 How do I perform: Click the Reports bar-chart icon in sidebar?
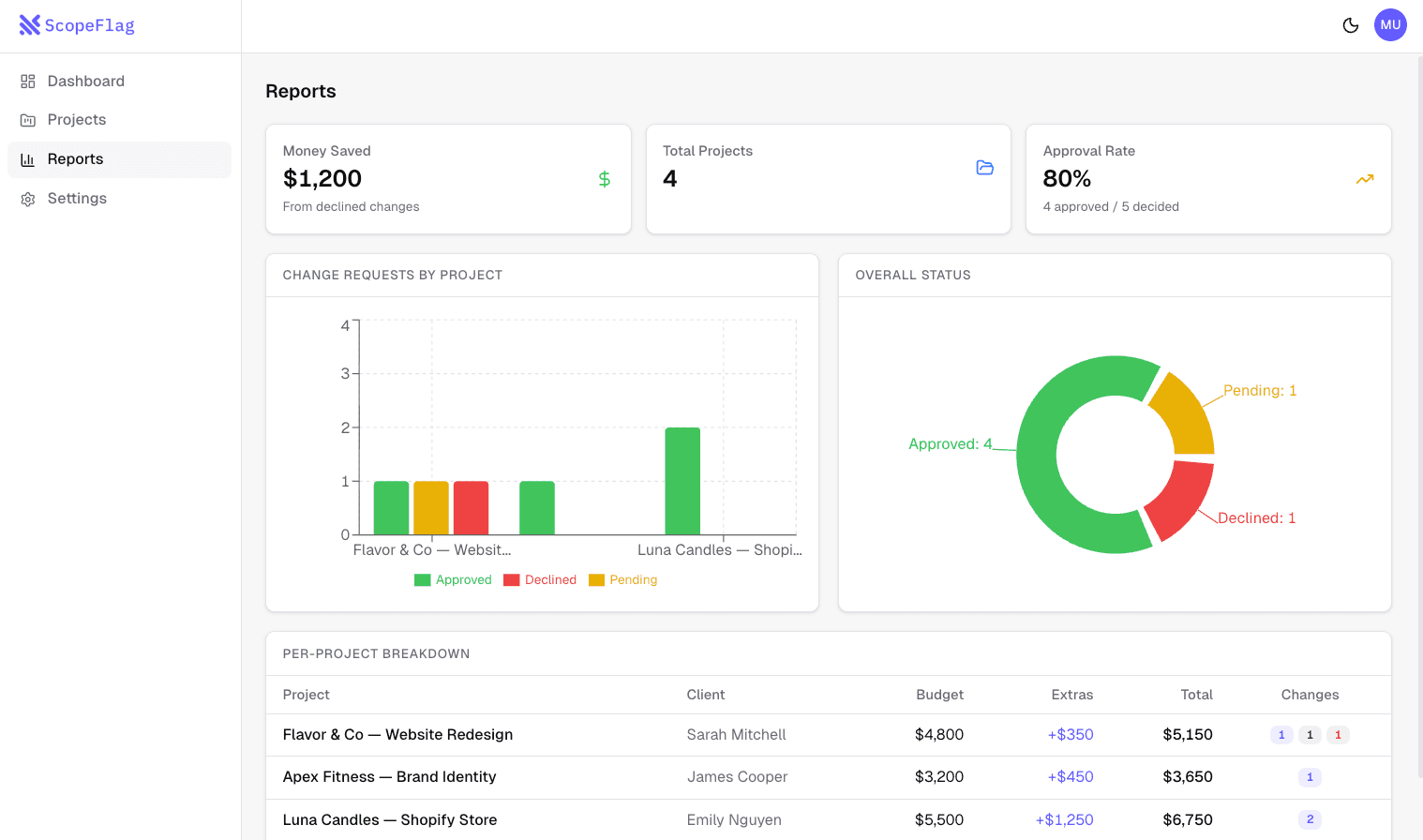tap(27, 158)
